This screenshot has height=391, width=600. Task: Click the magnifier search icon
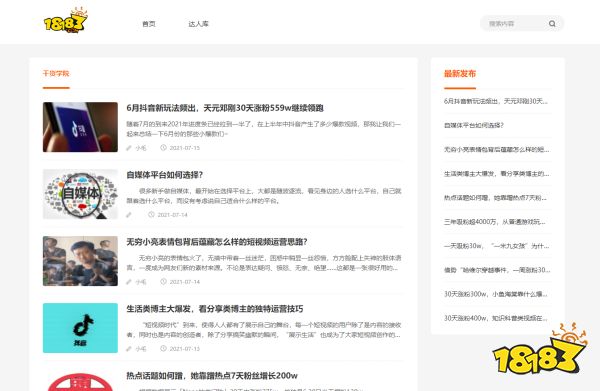552,23
